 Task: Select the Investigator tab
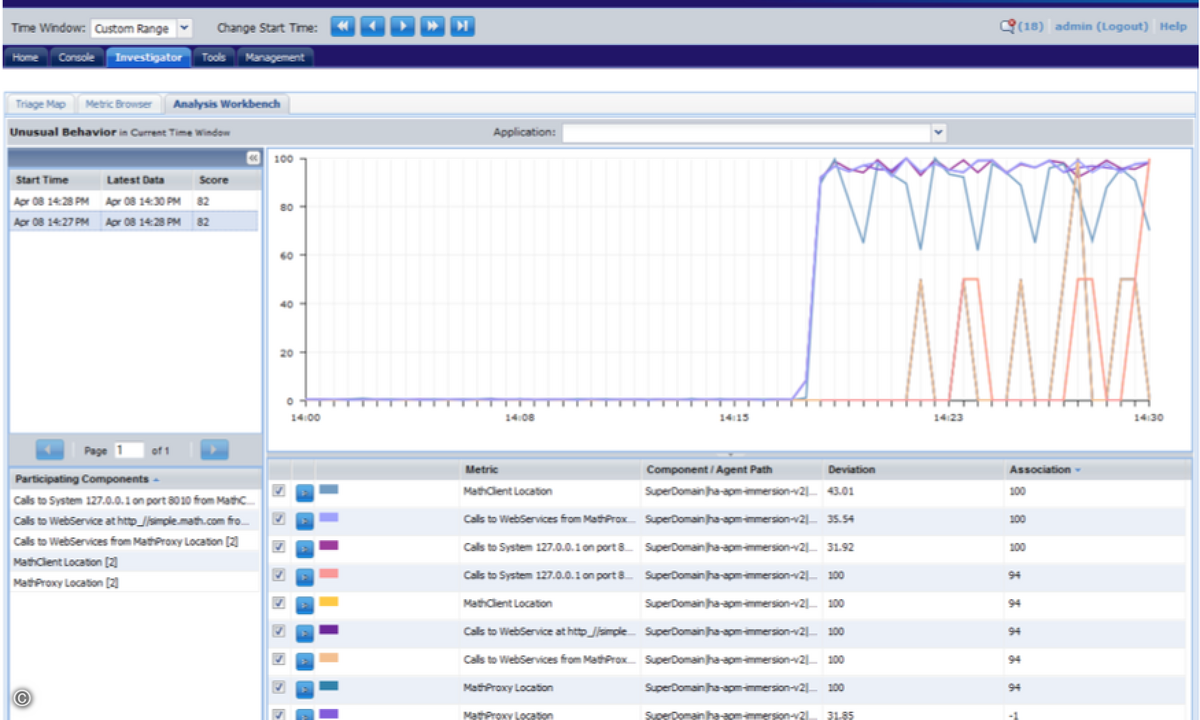point(148,57)
